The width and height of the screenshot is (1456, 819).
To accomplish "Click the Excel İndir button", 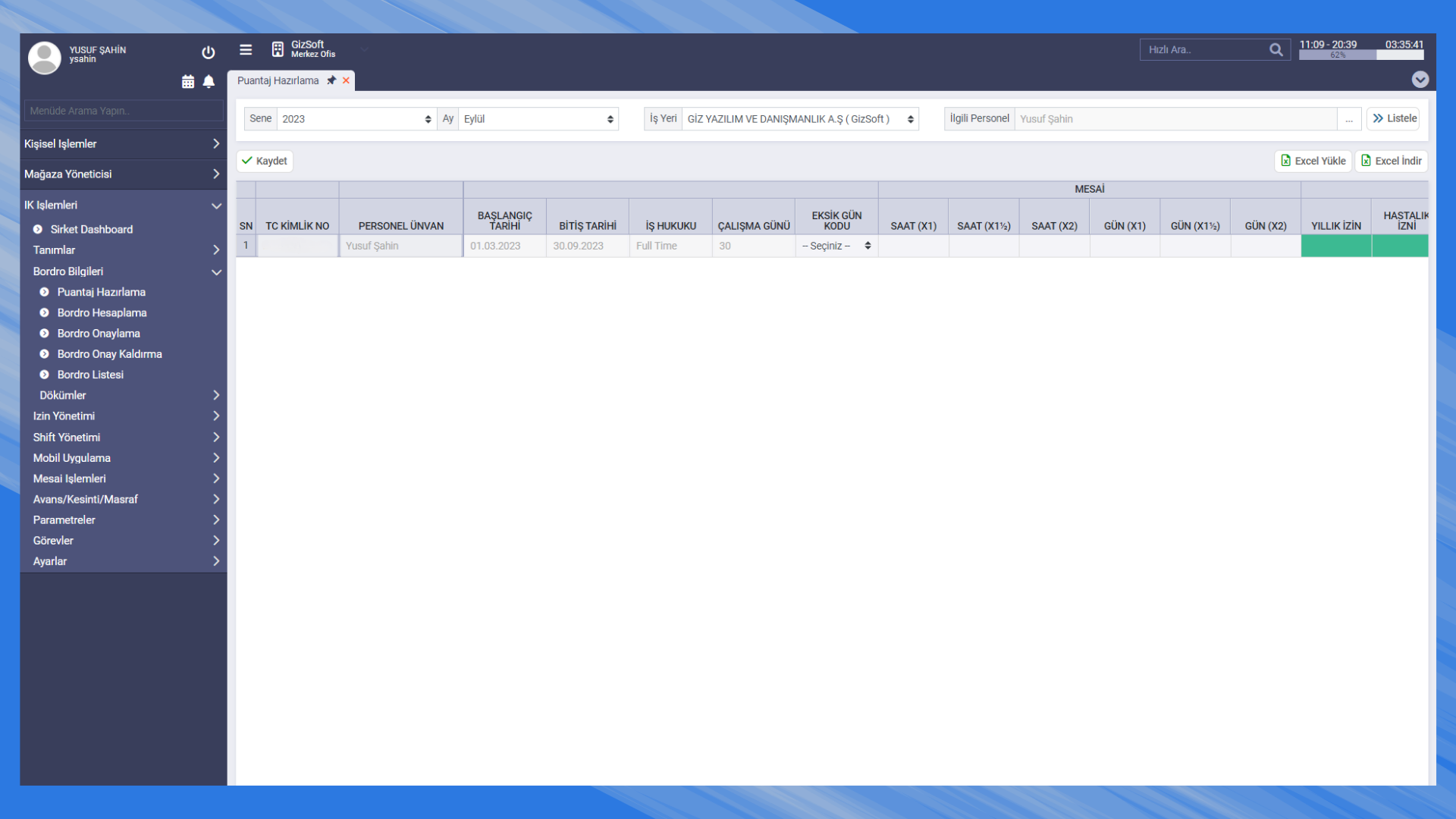I will (1391, 161).
